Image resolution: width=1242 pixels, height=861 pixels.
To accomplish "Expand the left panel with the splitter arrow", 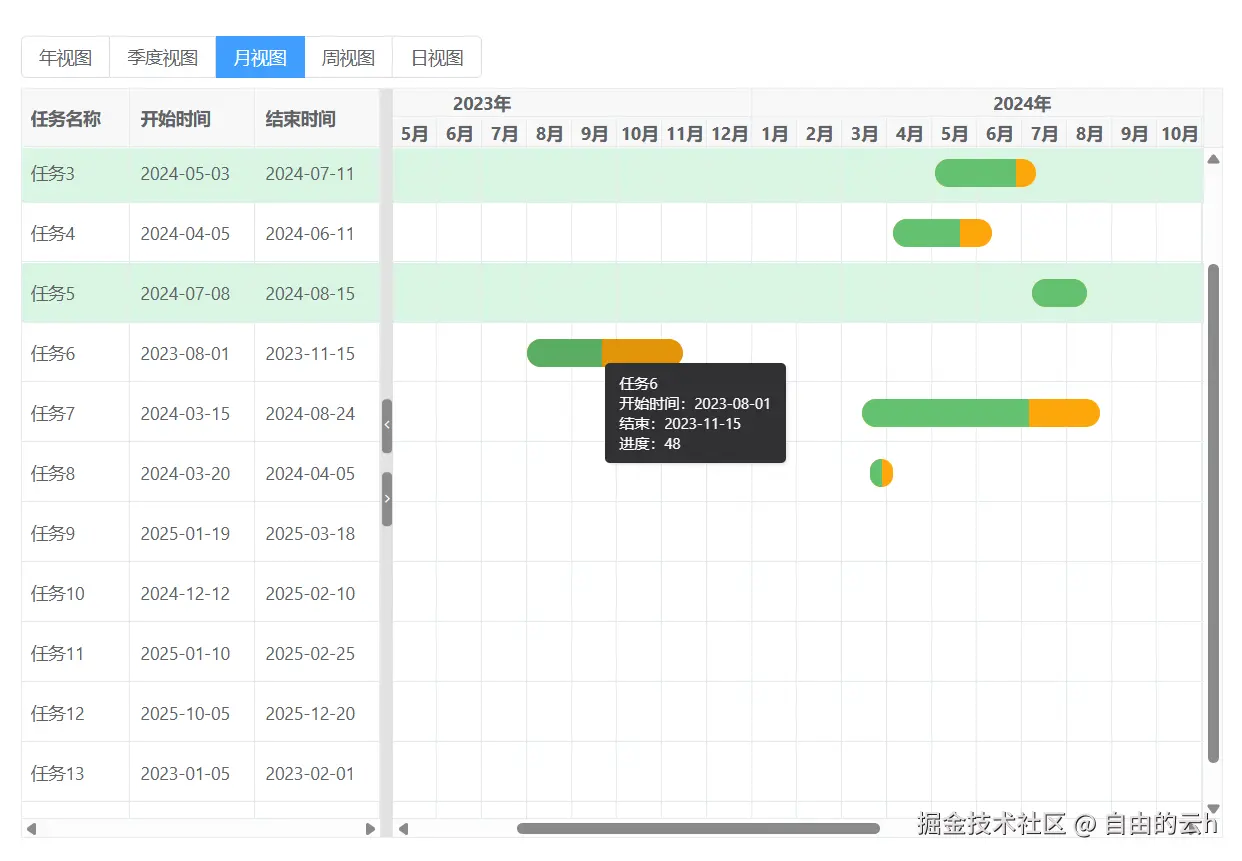I will 387,499.
